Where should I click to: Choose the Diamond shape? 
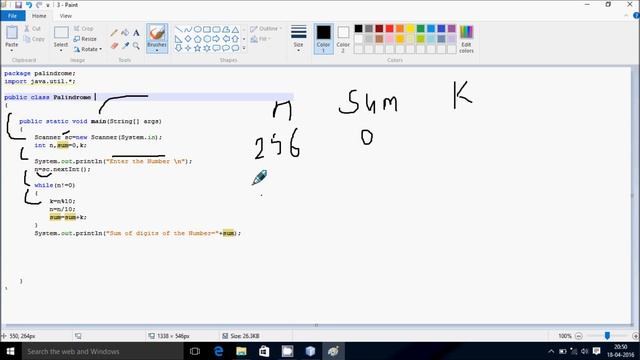188,39
